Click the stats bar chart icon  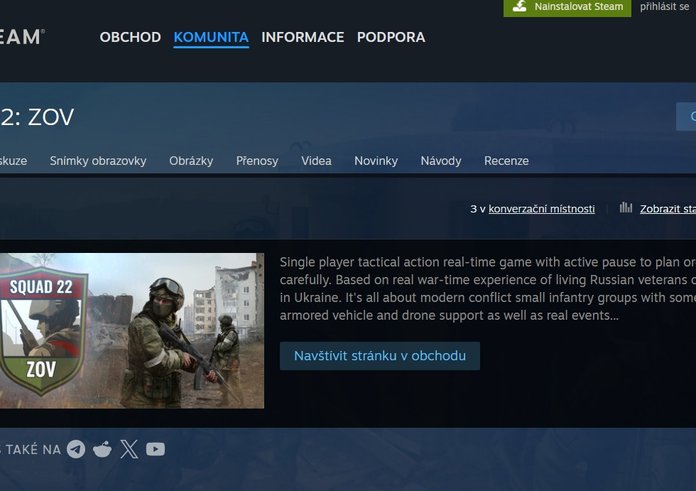626,207
